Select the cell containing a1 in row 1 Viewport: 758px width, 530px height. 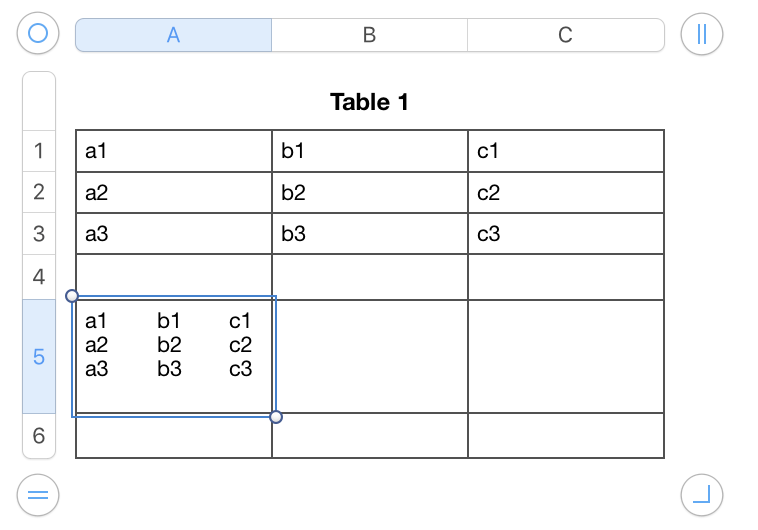tap(174, 151)
